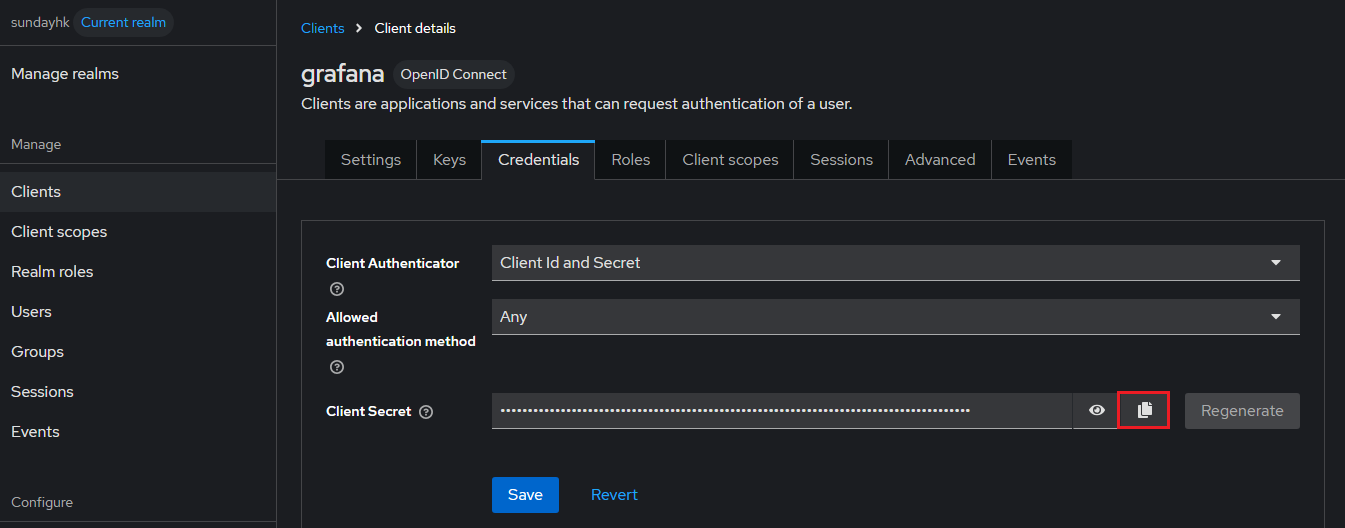
Task: Open Client scopes in the sidebar
Action: coord(138,232)
